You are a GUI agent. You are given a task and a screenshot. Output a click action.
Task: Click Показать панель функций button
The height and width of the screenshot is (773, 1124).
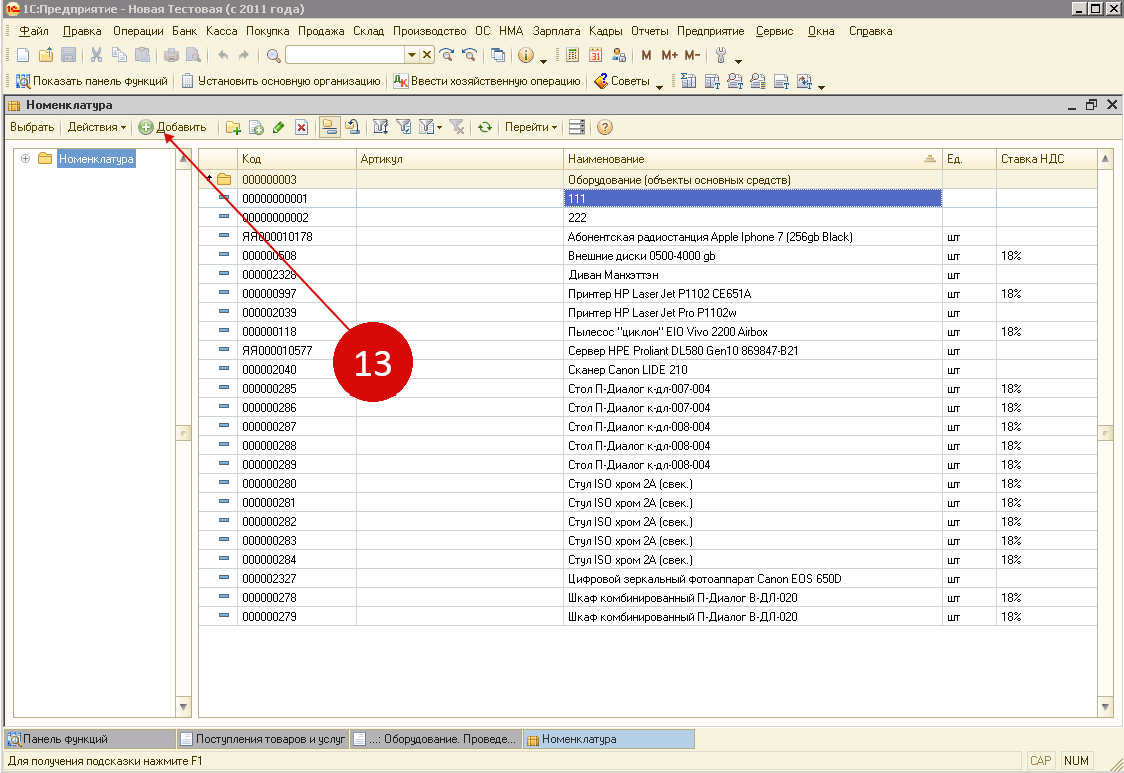90,81
